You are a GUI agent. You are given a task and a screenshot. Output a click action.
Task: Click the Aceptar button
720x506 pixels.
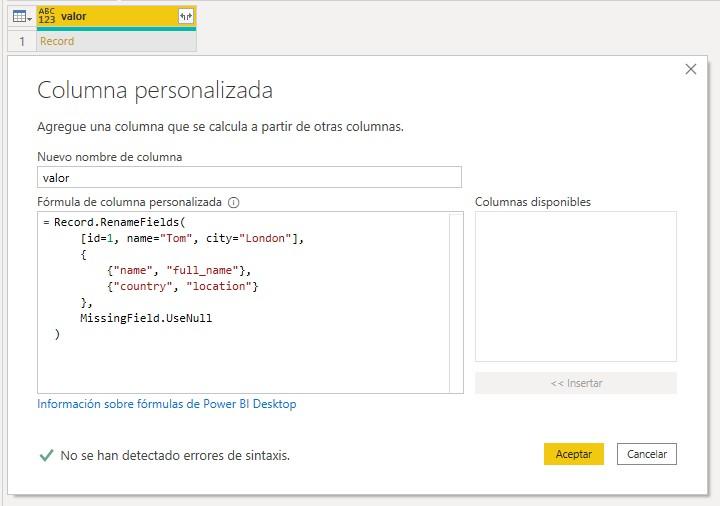(x=574, y=454)
